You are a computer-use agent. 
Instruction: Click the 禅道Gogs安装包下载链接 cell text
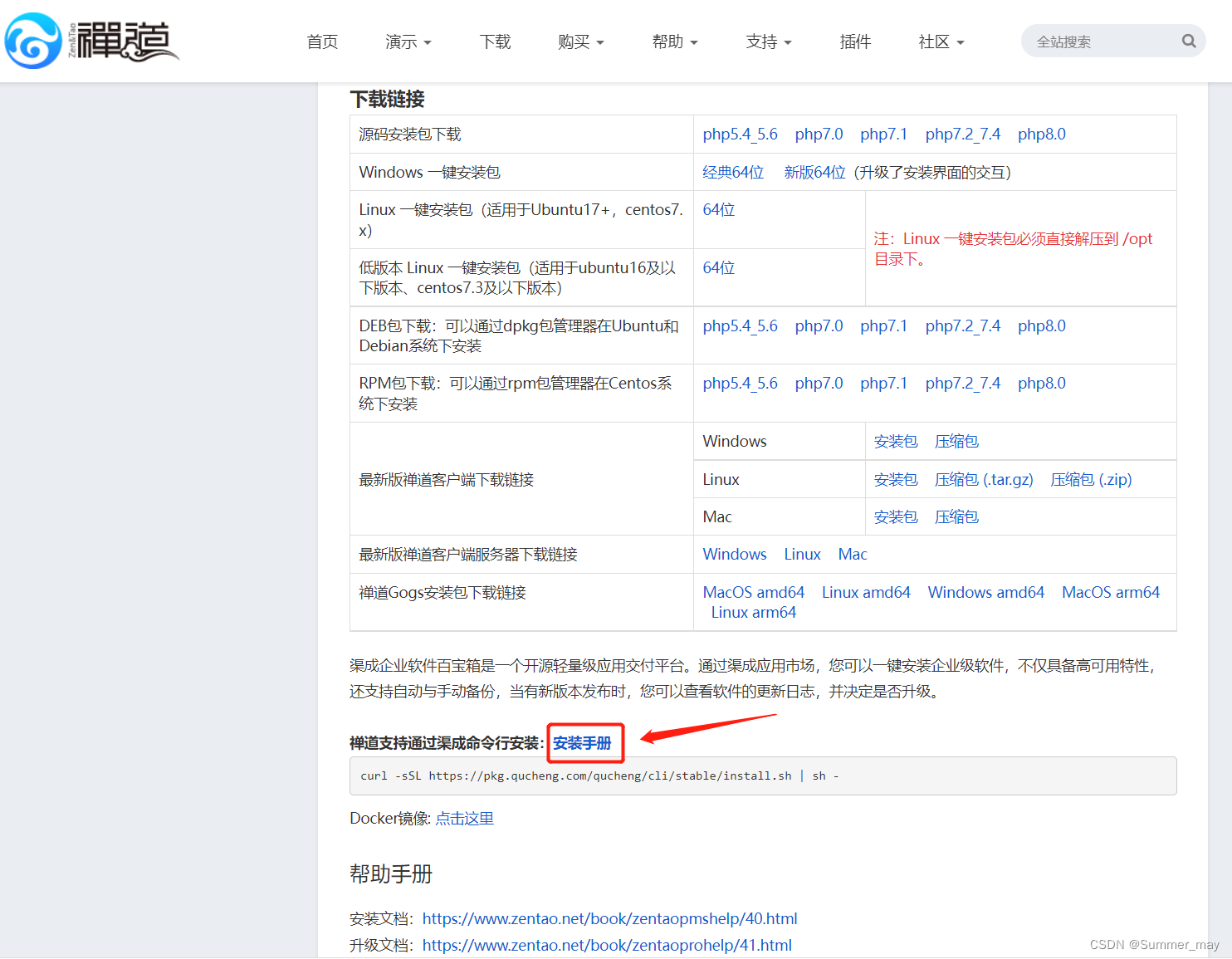(x=442, y=593)
